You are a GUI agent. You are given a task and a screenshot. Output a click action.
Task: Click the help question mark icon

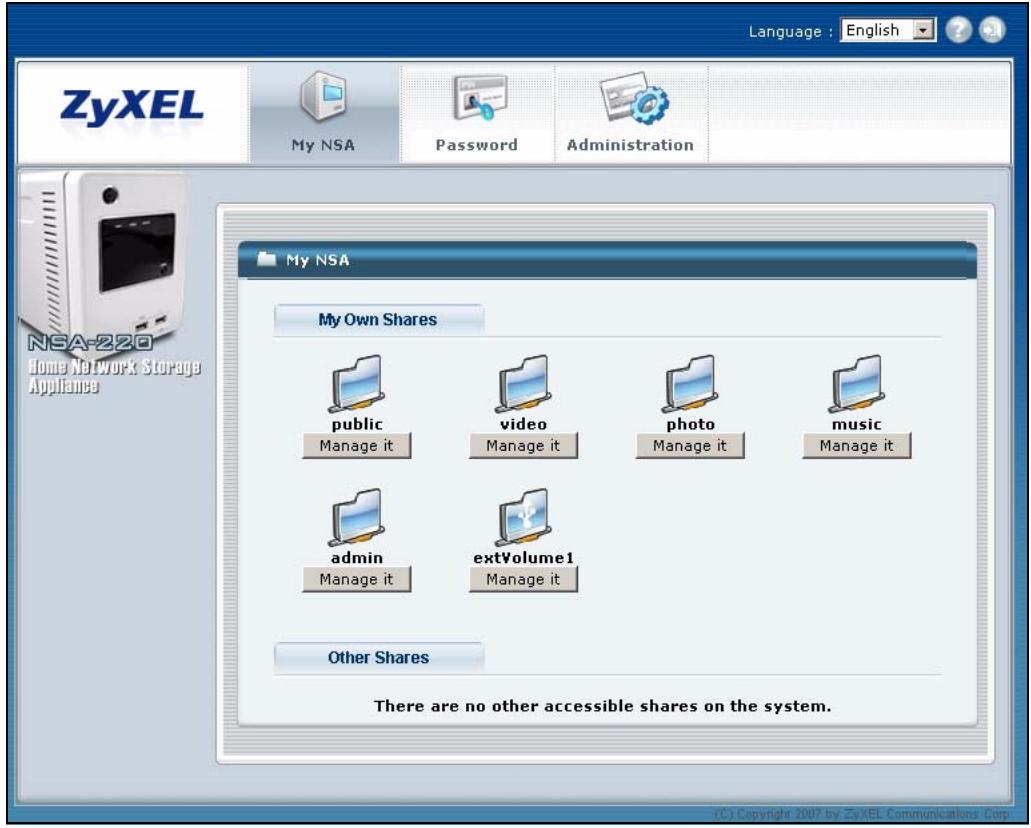tap(959, 30)
